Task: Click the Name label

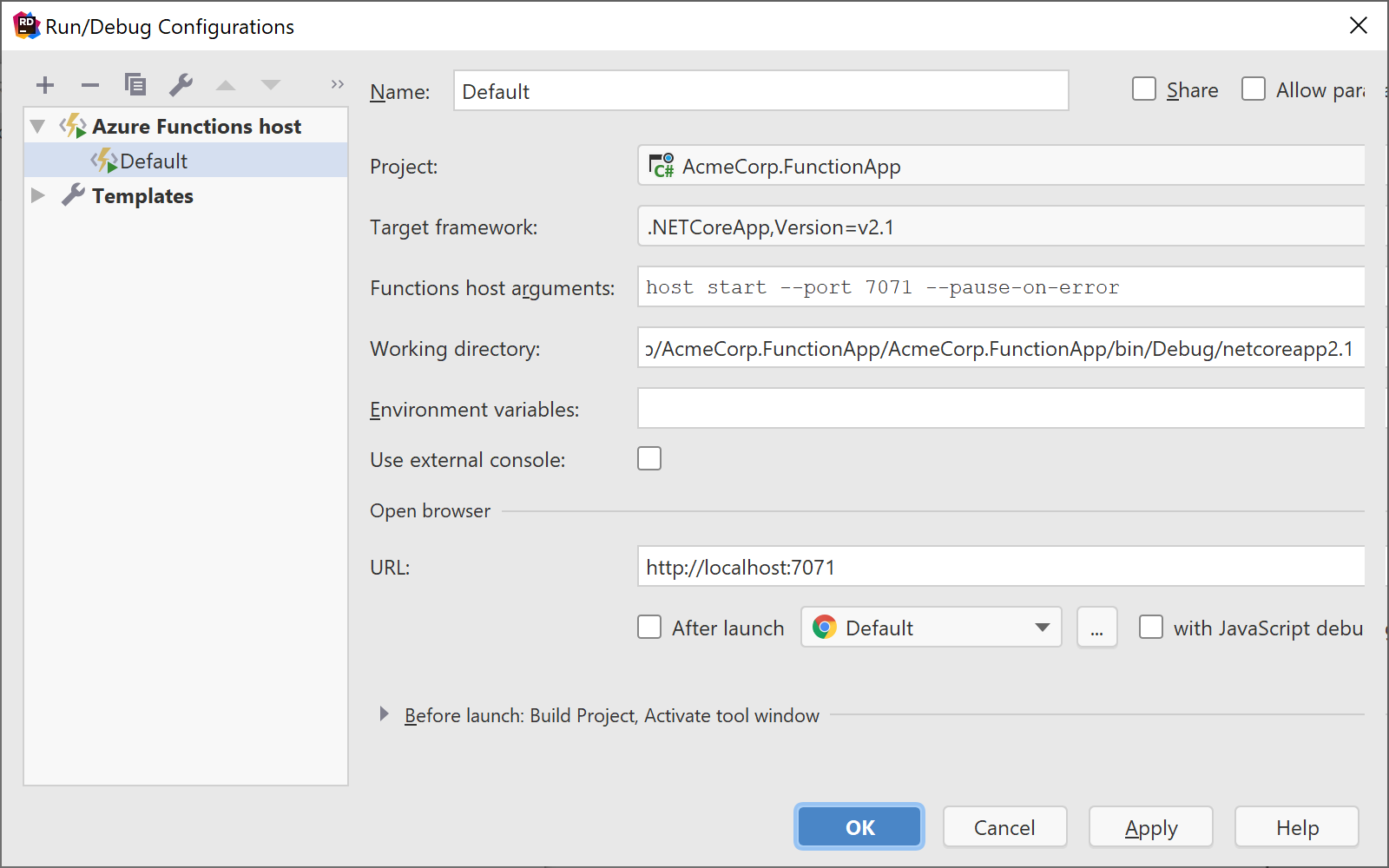Action: click(x=399, y=92)
